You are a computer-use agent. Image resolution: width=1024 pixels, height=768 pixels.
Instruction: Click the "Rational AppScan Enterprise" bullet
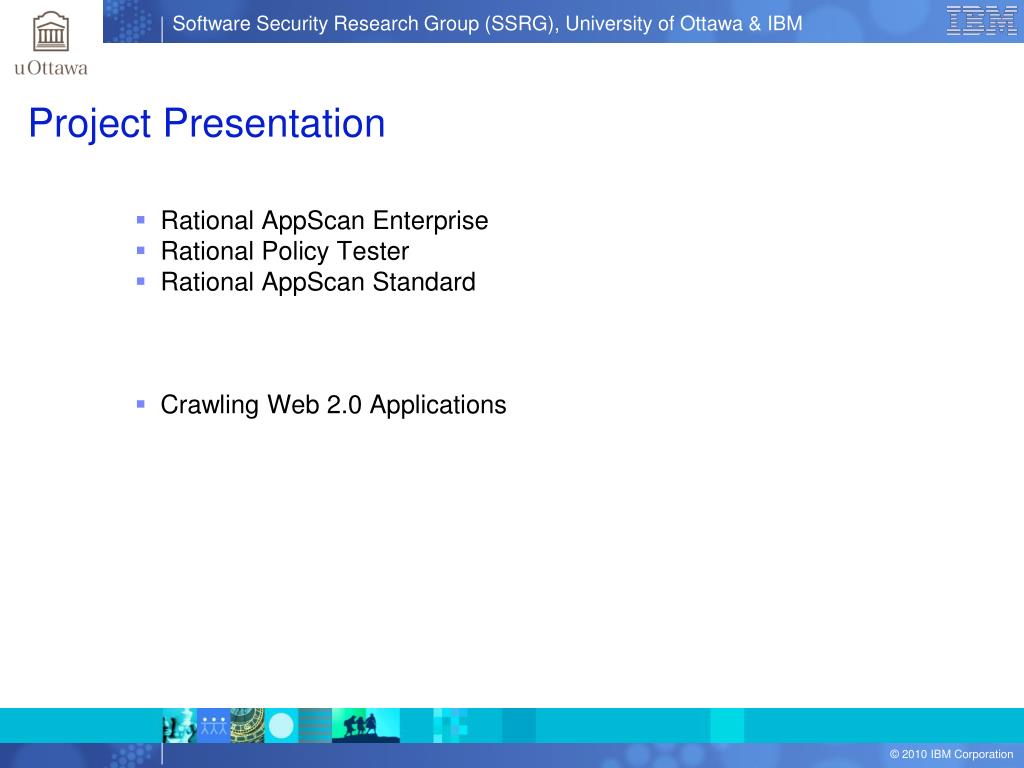[x=325, y=221]
